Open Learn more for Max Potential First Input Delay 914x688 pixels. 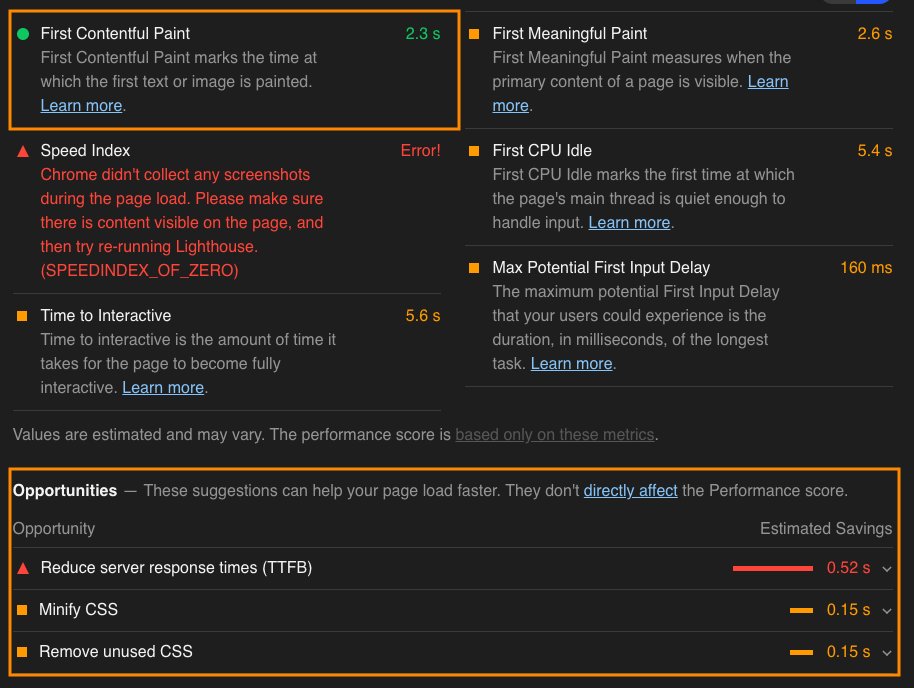pyautogui.click(x=571, y=364)
